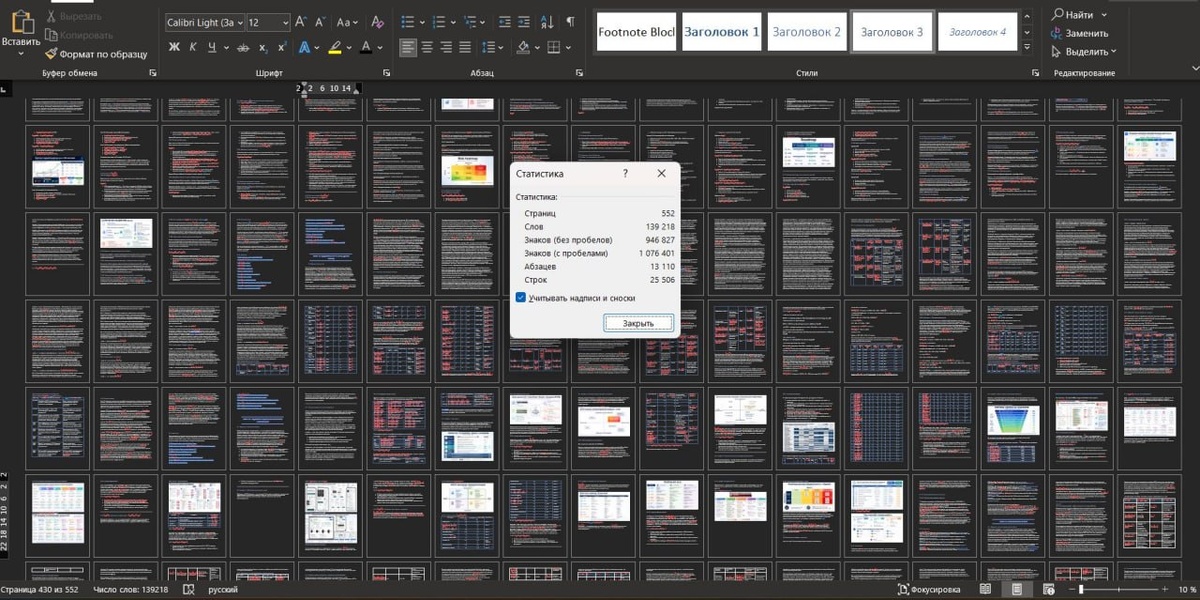Sort text with the A-Я sort icon
Viewport: 1200px width, 600px height.
point(547,22)
